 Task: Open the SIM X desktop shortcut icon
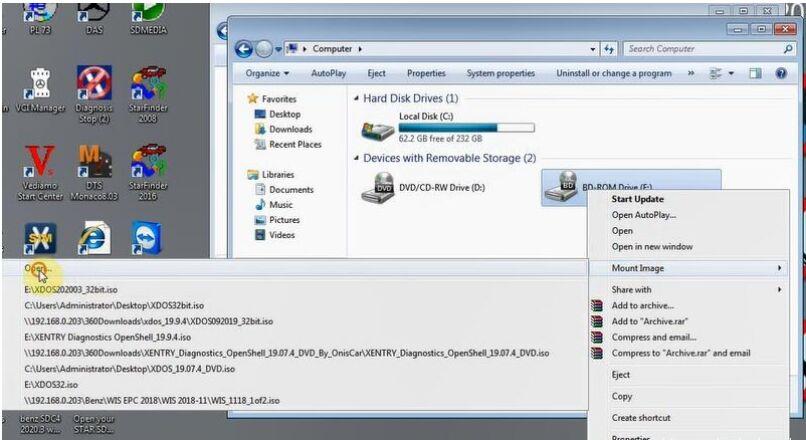[x=40, y=239]
